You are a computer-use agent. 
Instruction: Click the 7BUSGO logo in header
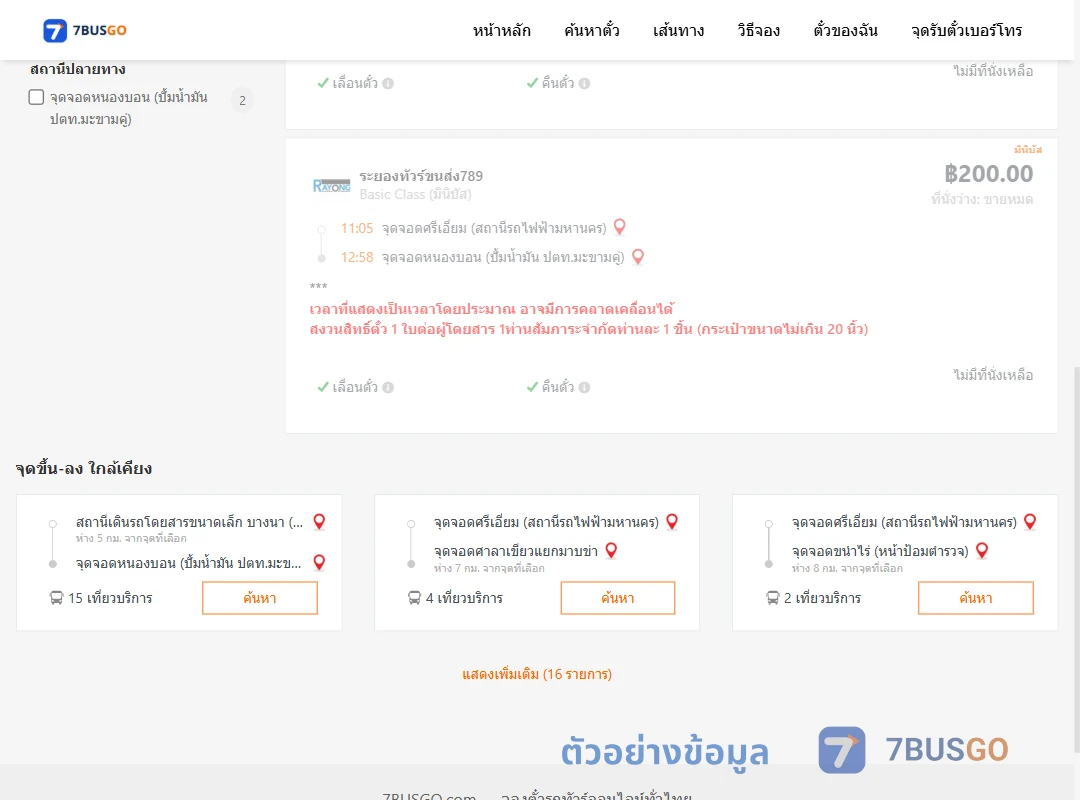click(85, 30)
